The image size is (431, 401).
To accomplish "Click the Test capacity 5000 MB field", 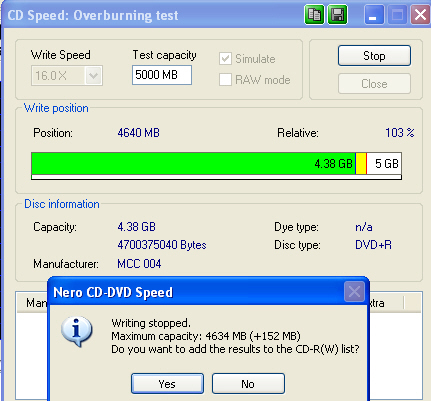I will pyautogui.click(x=162, y=75).
